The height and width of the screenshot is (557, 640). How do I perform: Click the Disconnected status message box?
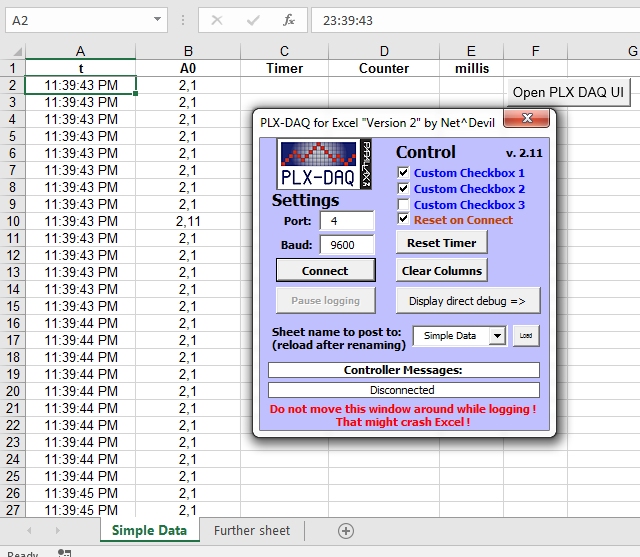404,390
